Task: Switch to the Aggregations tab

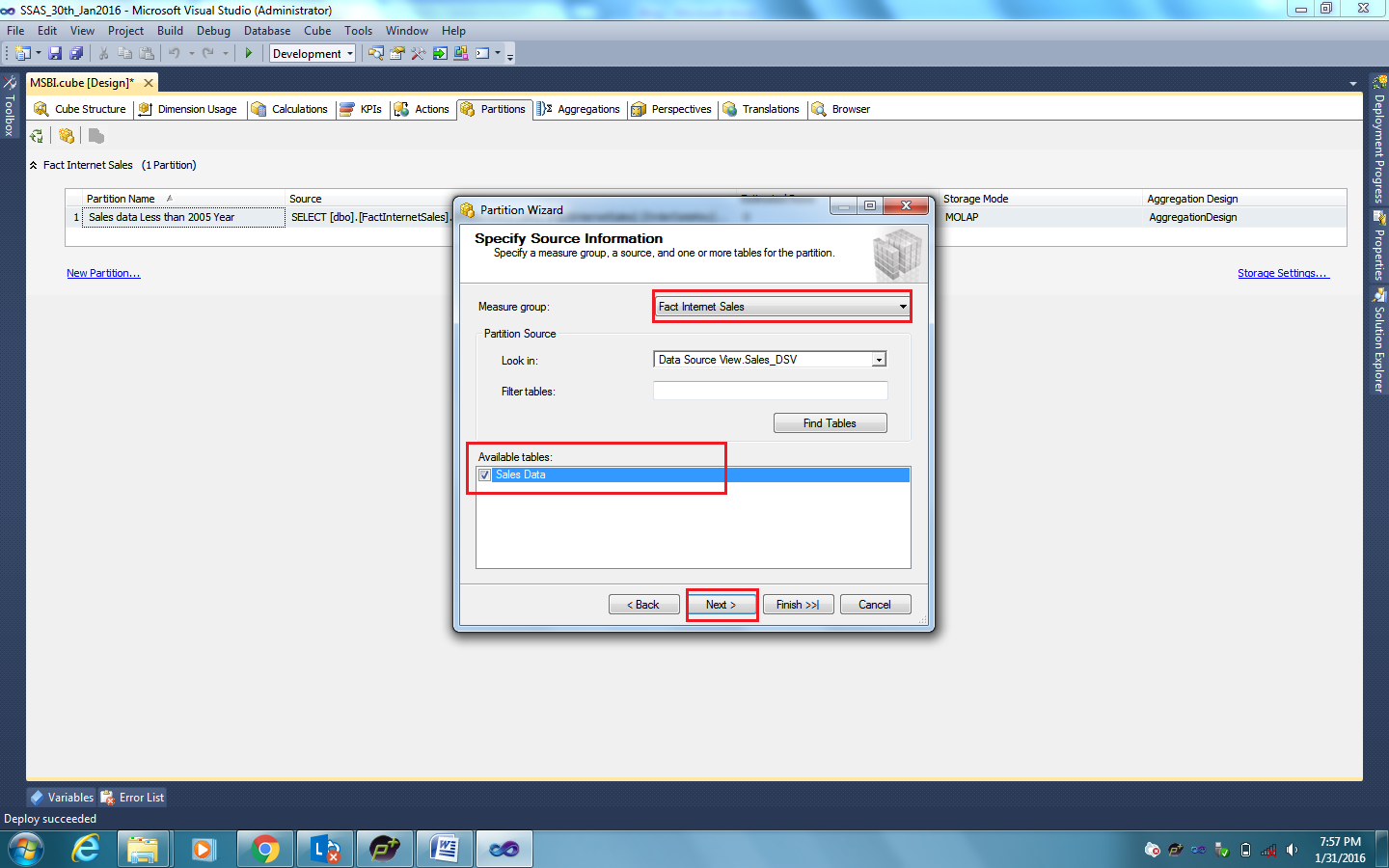Action: click(579, 109)
